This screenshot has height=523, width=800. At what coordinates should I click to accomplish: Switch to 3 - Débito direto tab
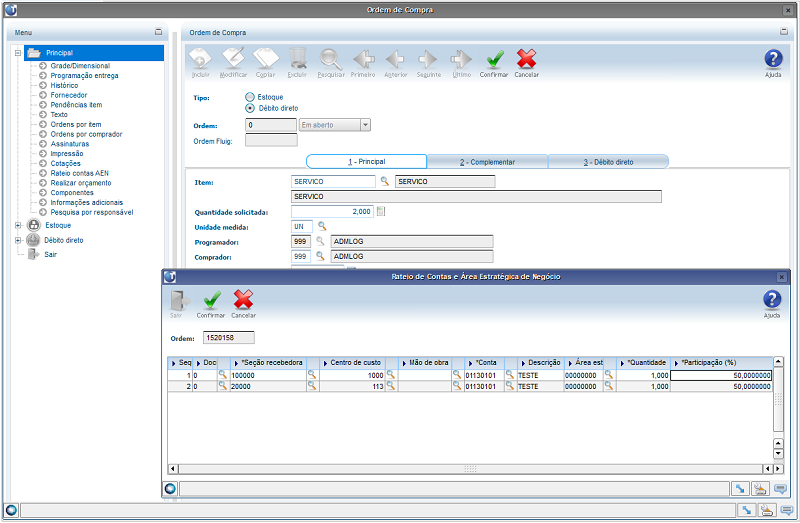[608, 162]
